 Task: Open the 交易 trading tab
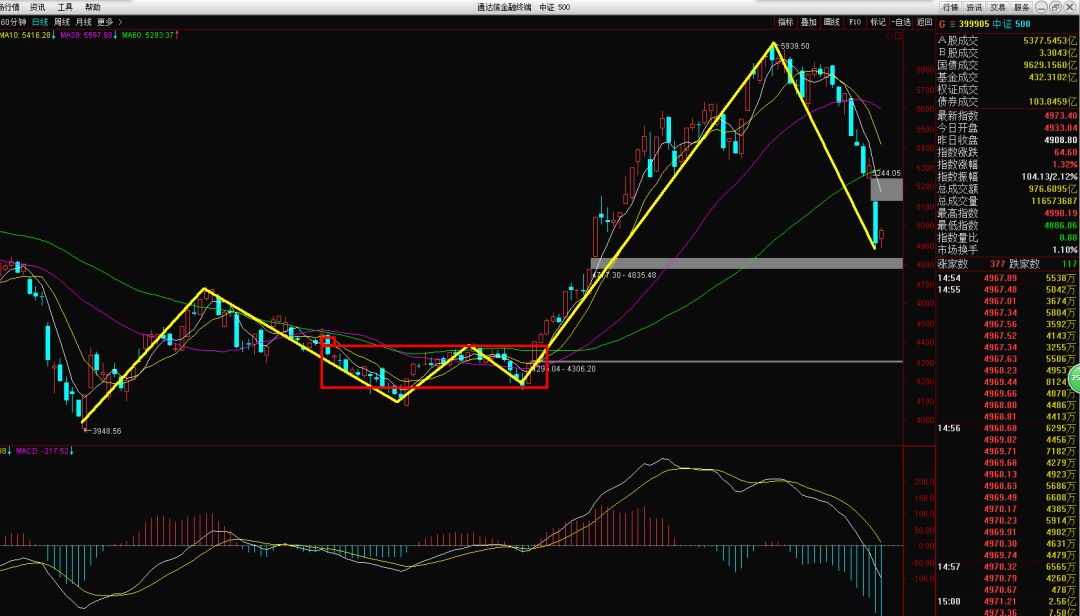pyautogui.click(x=997, y=7)
